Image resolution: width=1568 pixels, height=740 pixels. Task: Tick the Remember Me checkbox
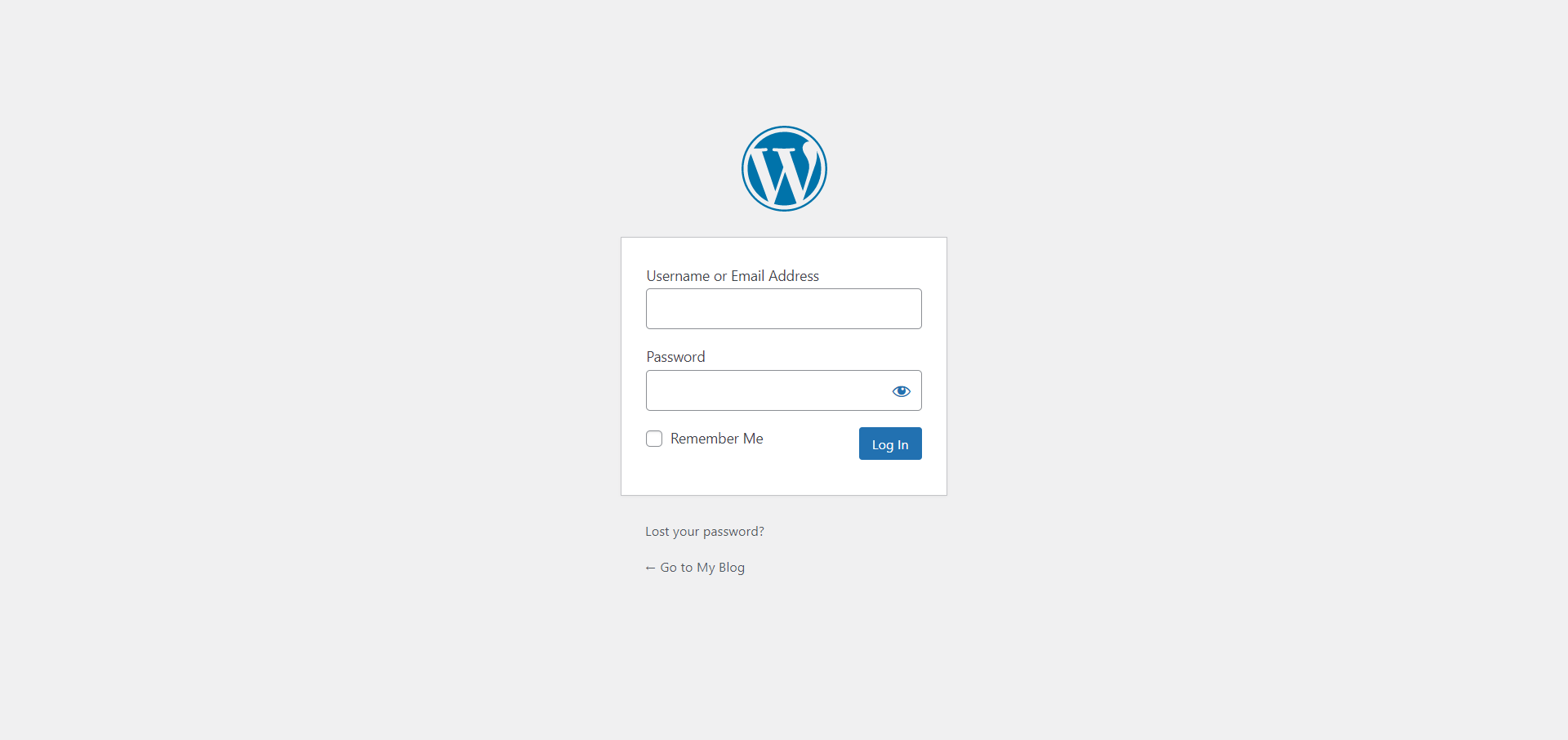[654, 439]
